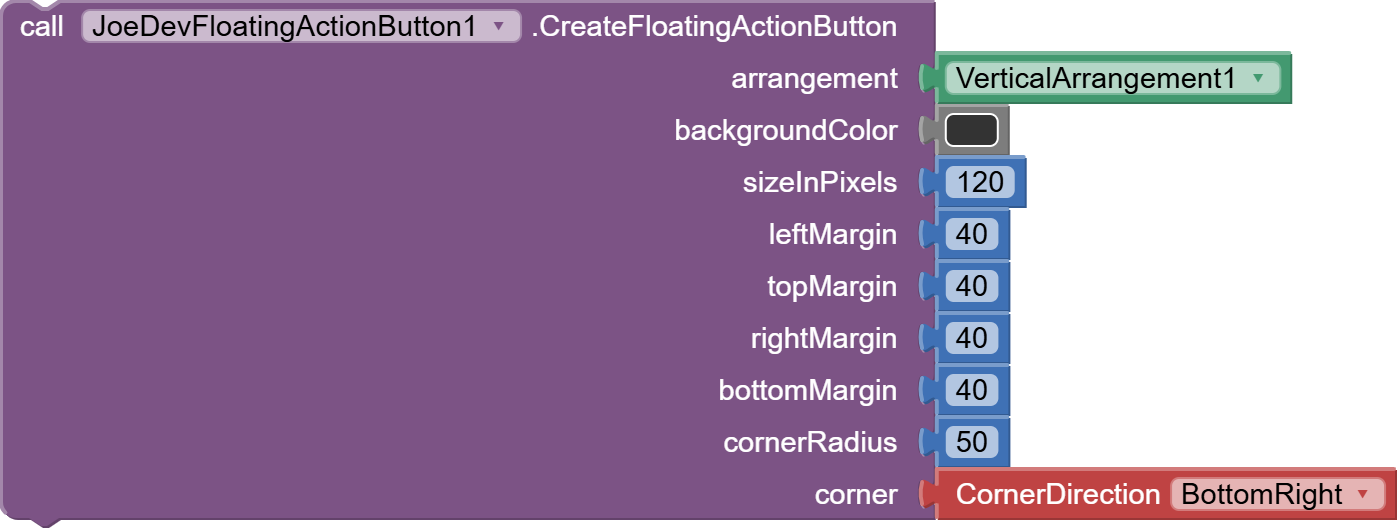Click the sizeInPixels parameter label
The width and height of the screenshot is (1398, 528).
(x=819, y=182)
